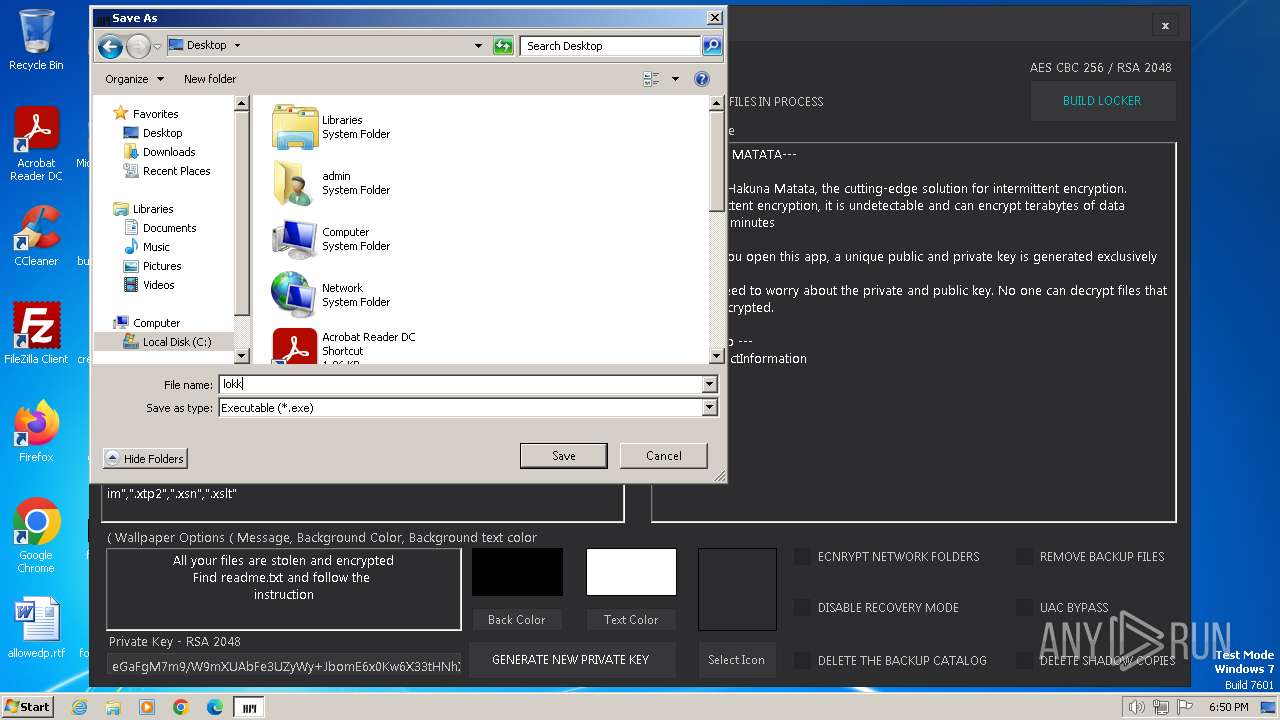Click the File name input field
This screenshot has height=720, width=1280.
(x=460, y=385)
